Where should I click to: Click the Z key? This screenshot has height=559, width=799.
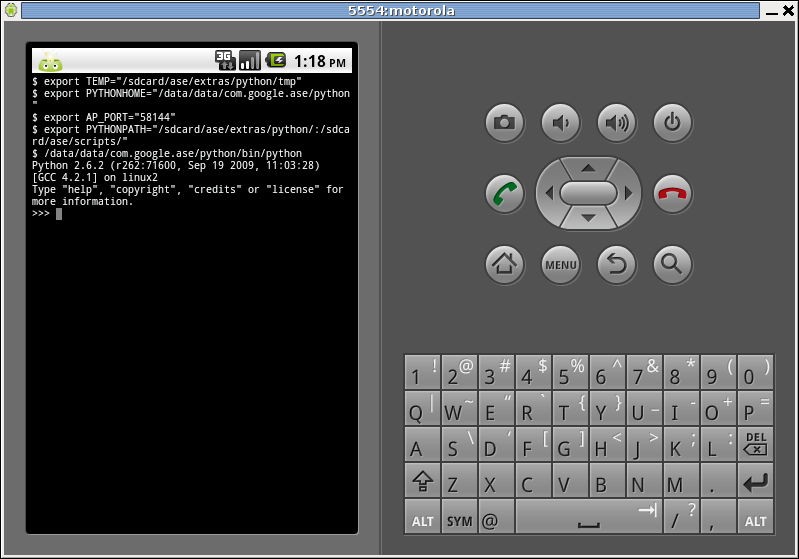pos(459,480)
